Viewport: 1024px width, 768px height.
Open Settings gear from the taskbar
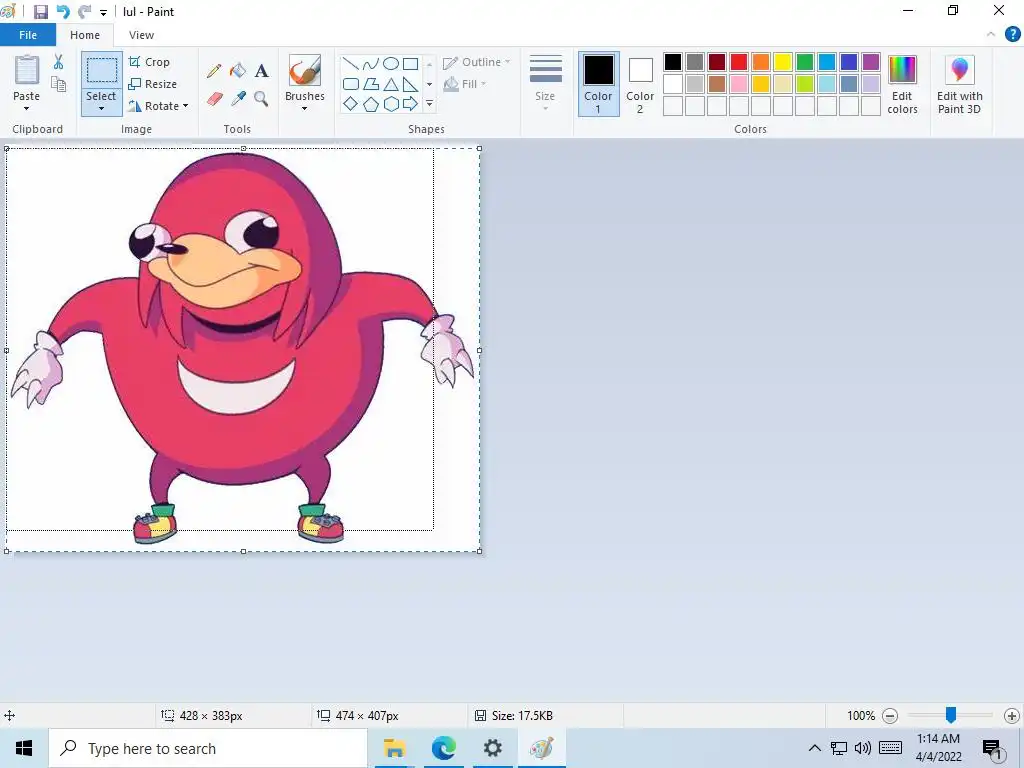tap(492, 748)
